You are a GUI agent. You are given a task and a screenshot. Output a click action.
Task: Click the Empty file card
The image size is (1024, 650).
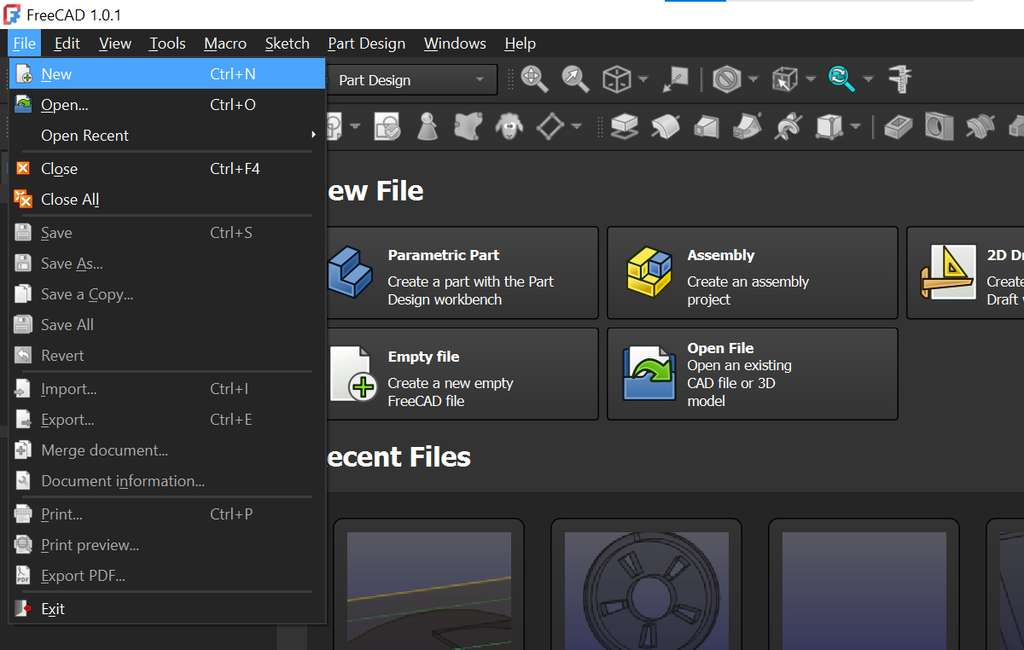(x=462, y=374)
